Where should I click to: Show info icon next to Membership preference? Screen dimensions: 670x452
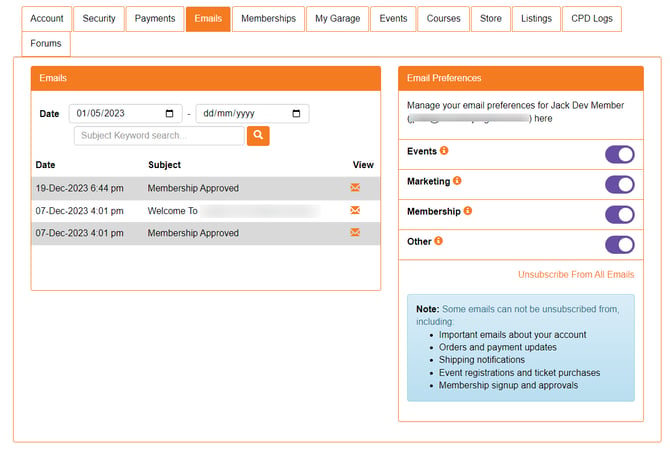coord(468,211)
